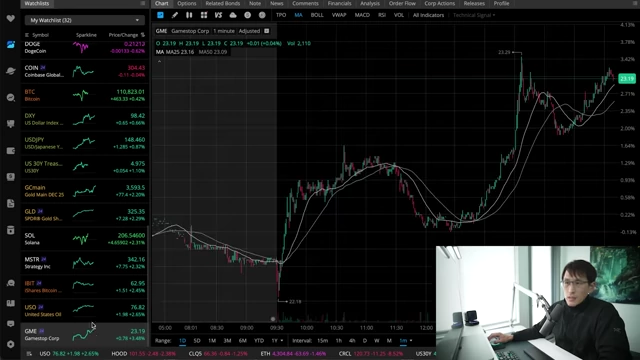Select the 1D range option
Viewport: 640px width, 360px height.
point(182,340)
